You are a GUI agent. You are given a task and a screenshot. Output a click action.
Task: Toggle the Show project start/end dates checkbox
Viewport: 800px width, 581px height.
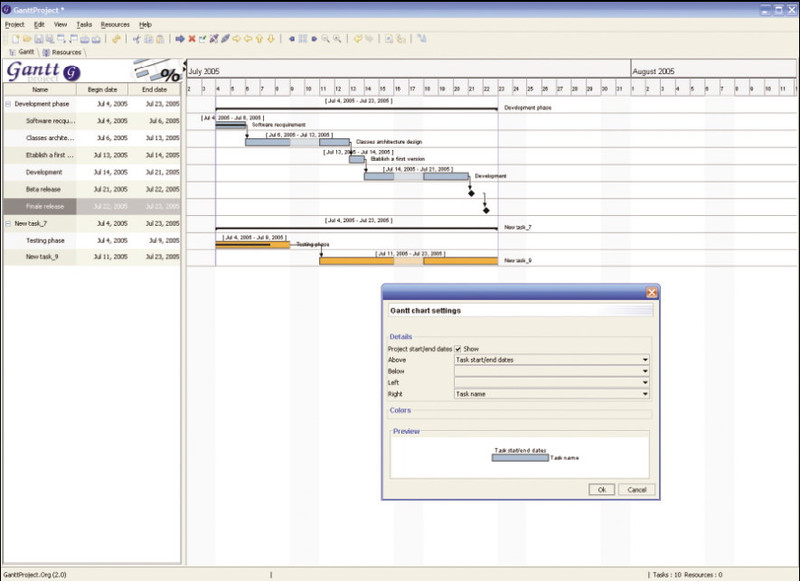(x=458, y=349)
